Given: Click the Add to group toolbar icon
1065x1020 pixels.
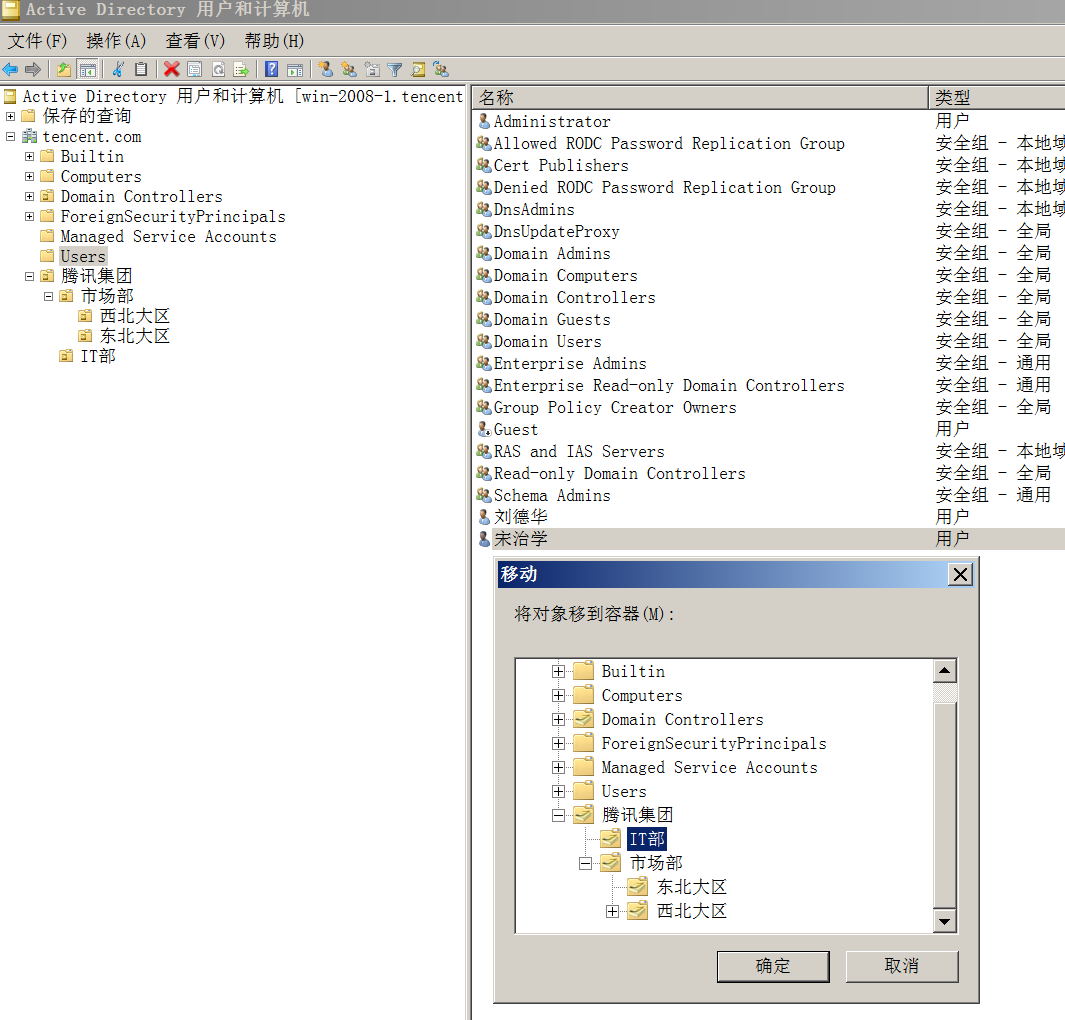Looking at the screenshot, I should pyautogui.click(x=441, y=69).
